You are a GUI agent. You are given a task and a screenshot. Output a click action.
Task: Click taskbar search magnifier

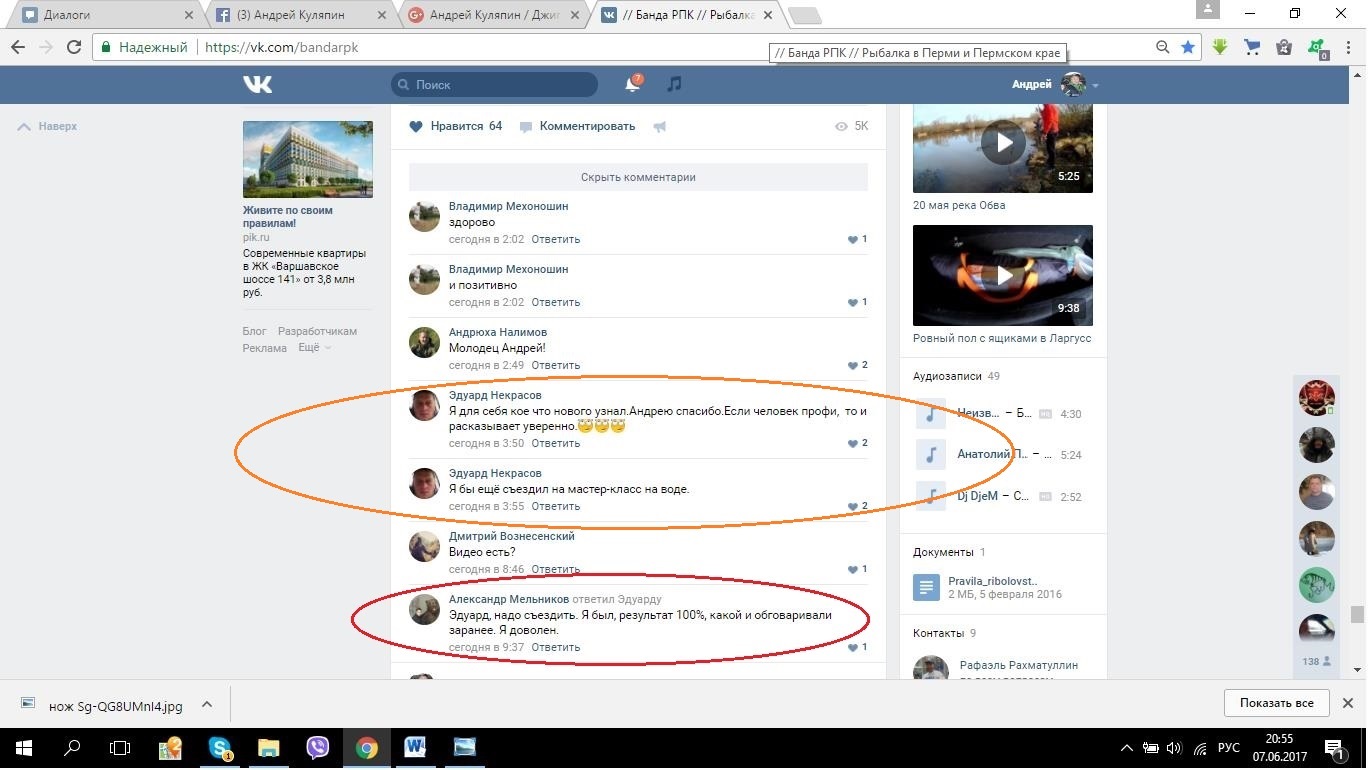coord(72,747)
